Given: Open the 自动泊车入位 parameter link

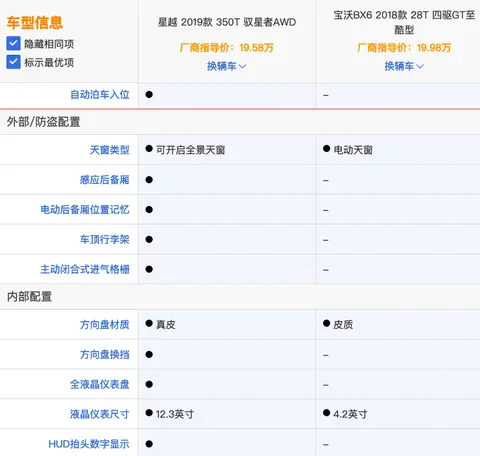Looking at the screenshot, I should pos(100,95).
